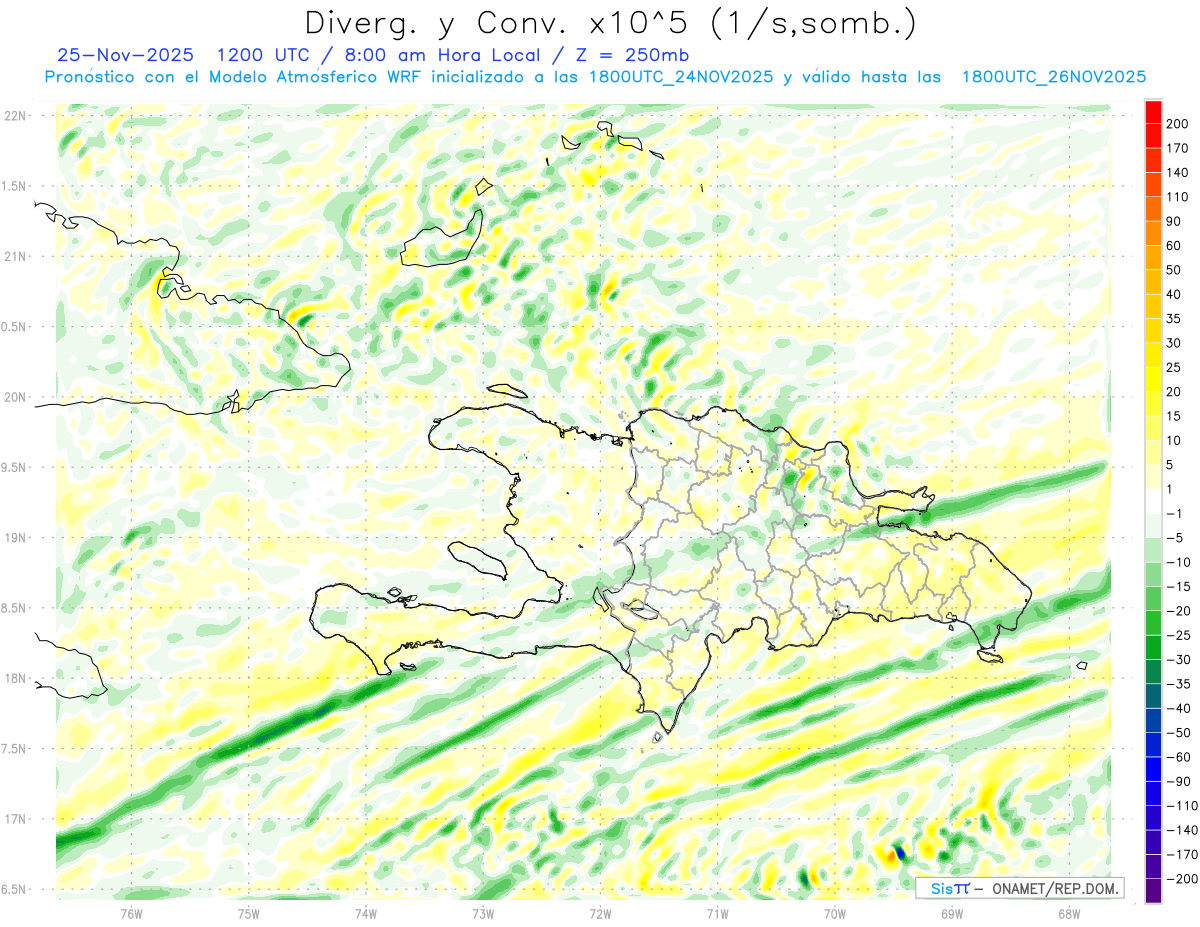The height and width of the screenshot is (927, 1200).
Task: Click the "19N" latitude axis label
Action: [14, 537]
